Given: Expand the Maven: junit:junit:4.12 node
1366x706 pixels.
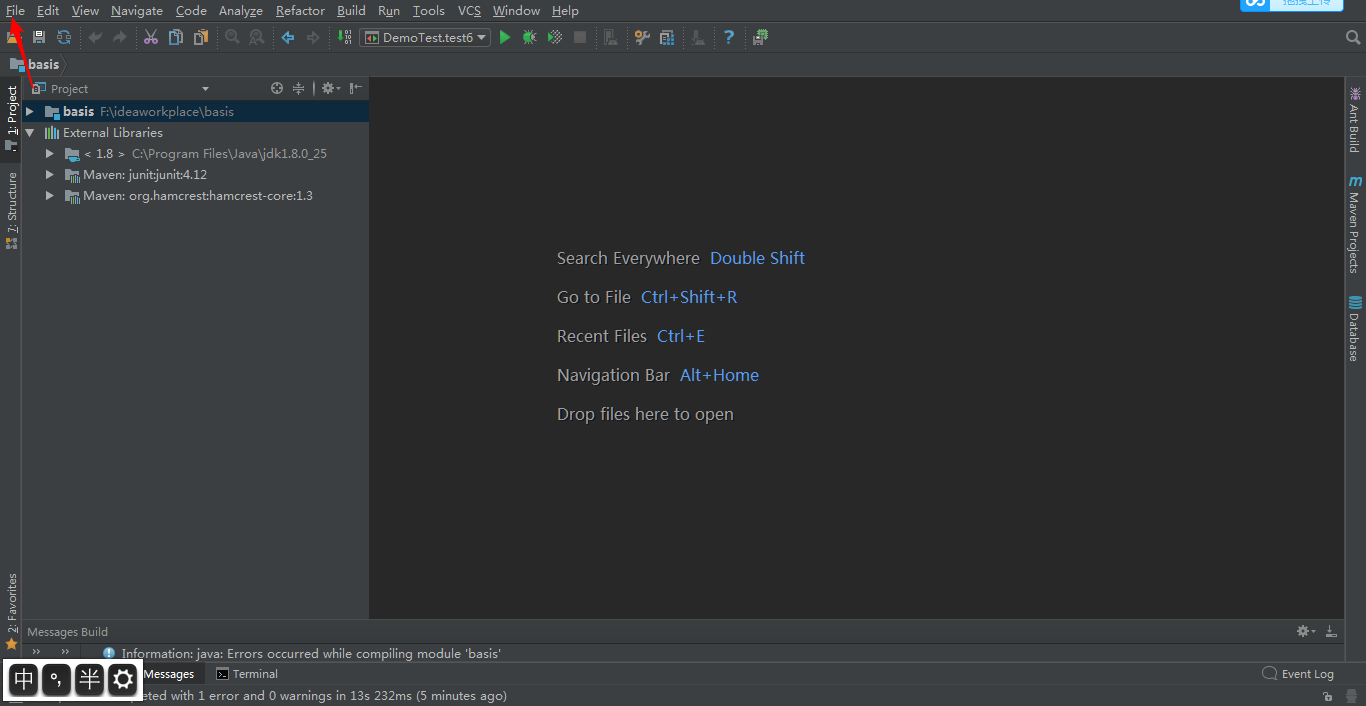Looking at the screenshot, I should tap(50, 174).
